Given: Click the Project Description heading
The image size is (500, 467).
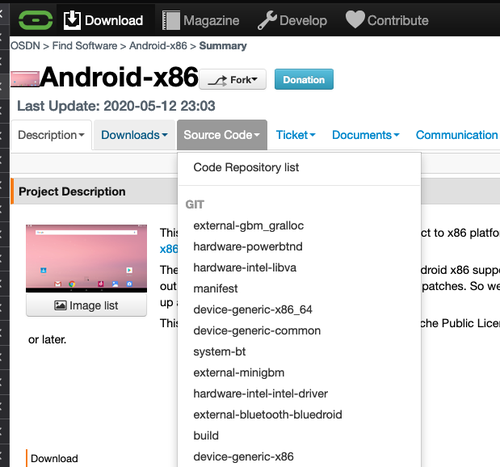Looking at the screenshot, I should pos(72,192).
